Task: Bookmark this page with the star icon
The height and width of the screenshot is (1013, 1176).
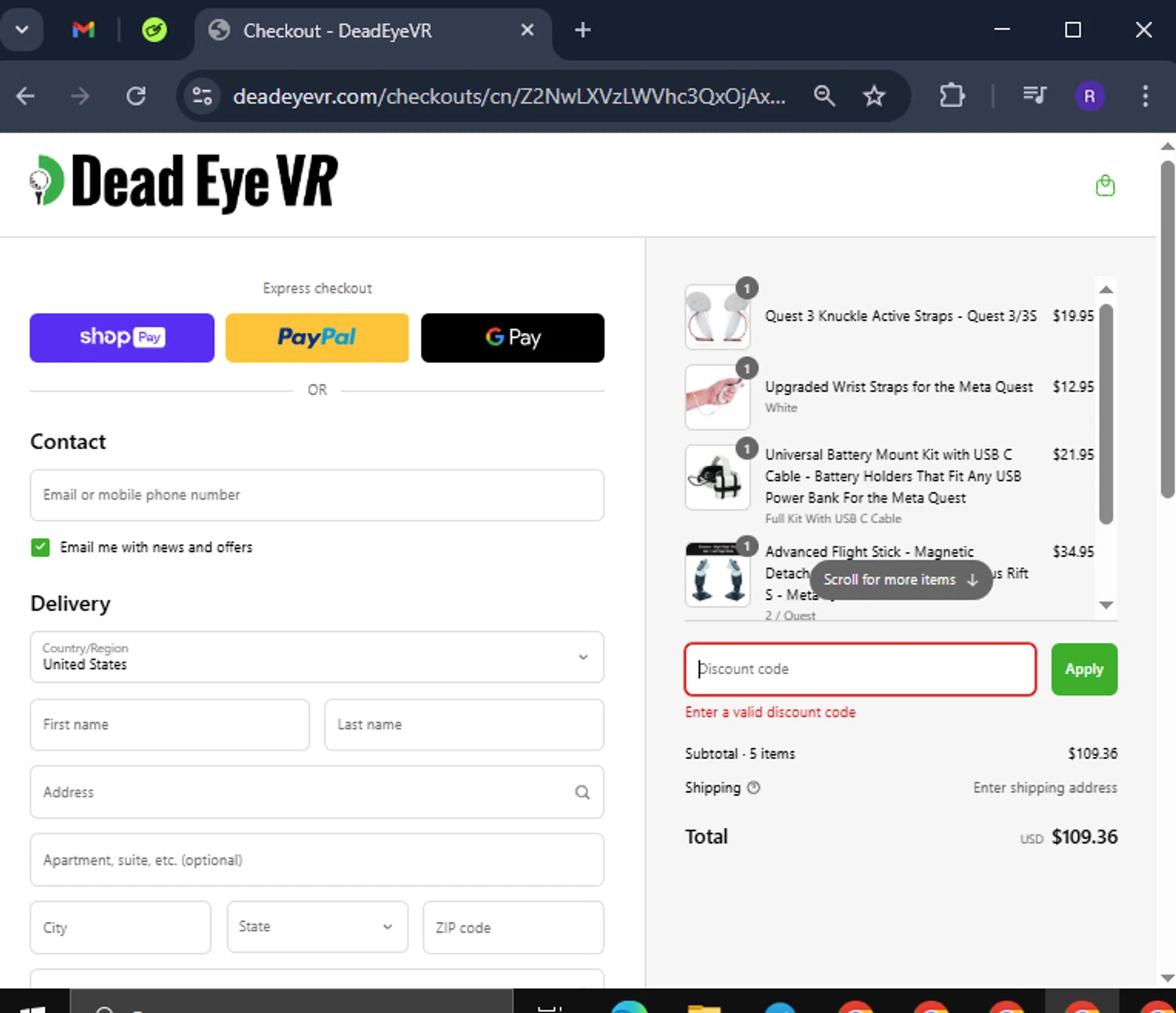Action: [874, 96]
